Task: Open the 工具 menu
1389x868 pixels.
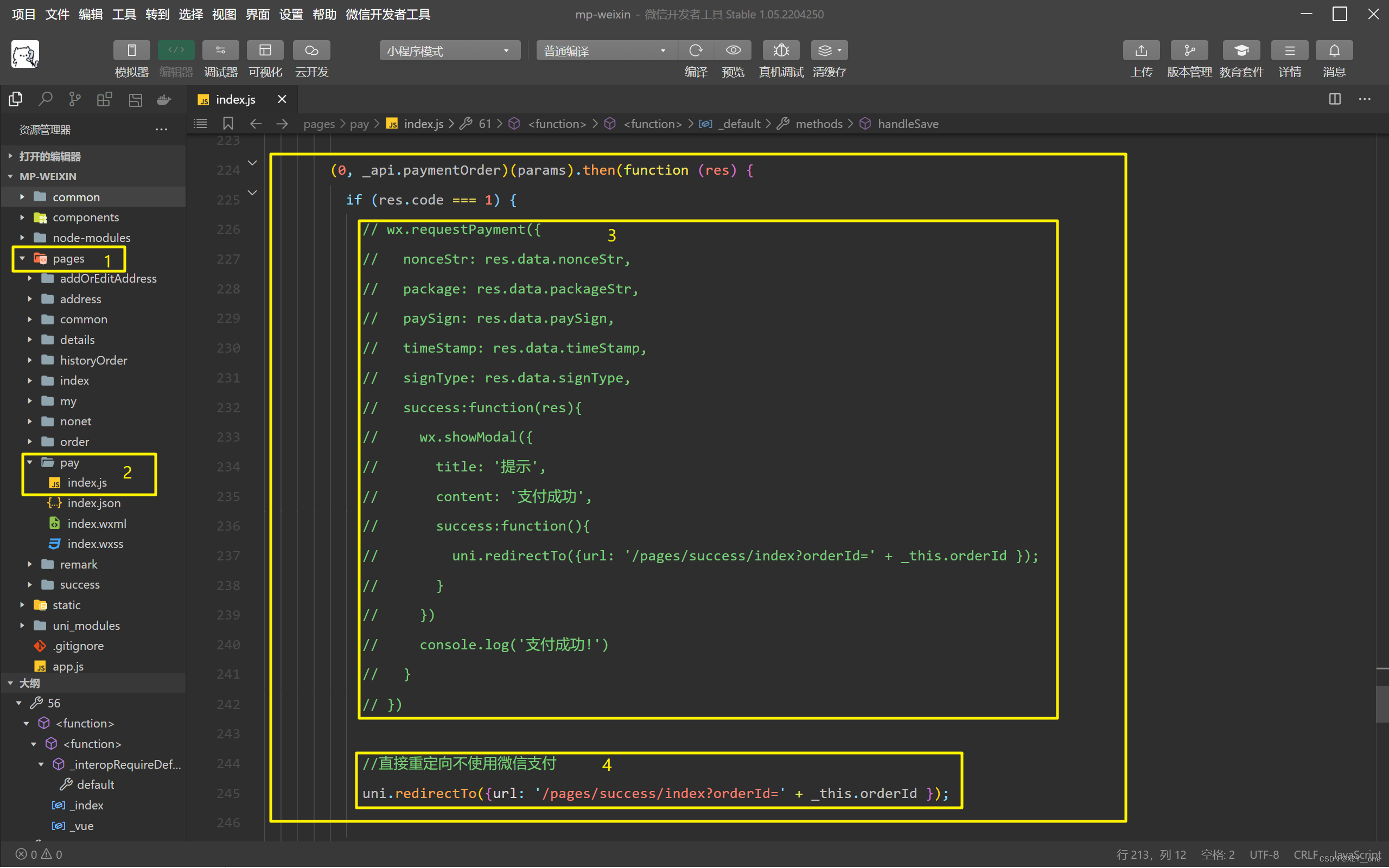Action: point(123,14)
